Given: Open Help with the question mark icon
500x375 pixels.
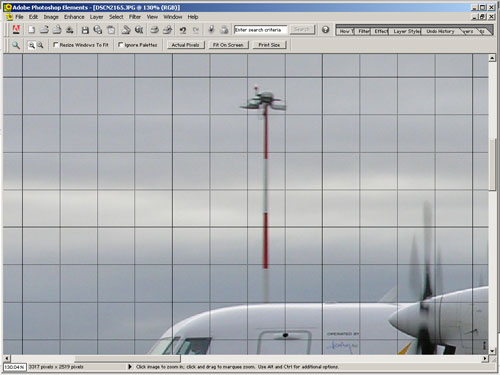Looking at the screenshot, I should click(325, 30).
